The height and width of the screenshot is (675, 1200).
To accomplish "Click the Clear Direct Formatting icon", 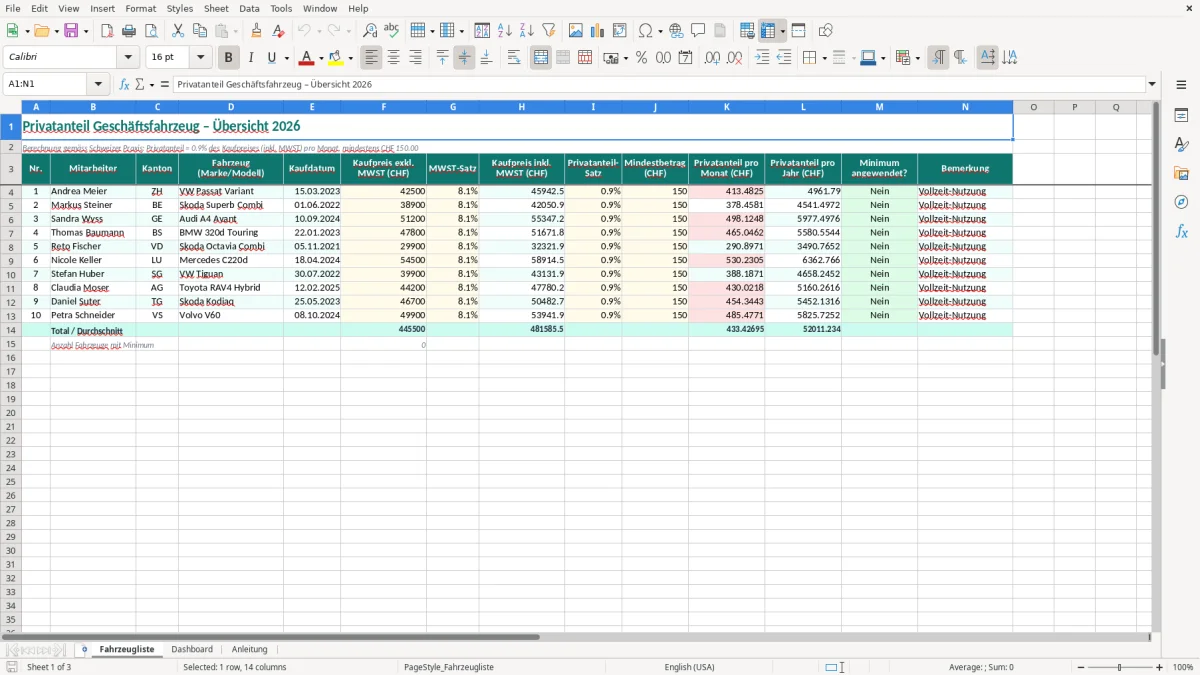I will click(279, 31).
